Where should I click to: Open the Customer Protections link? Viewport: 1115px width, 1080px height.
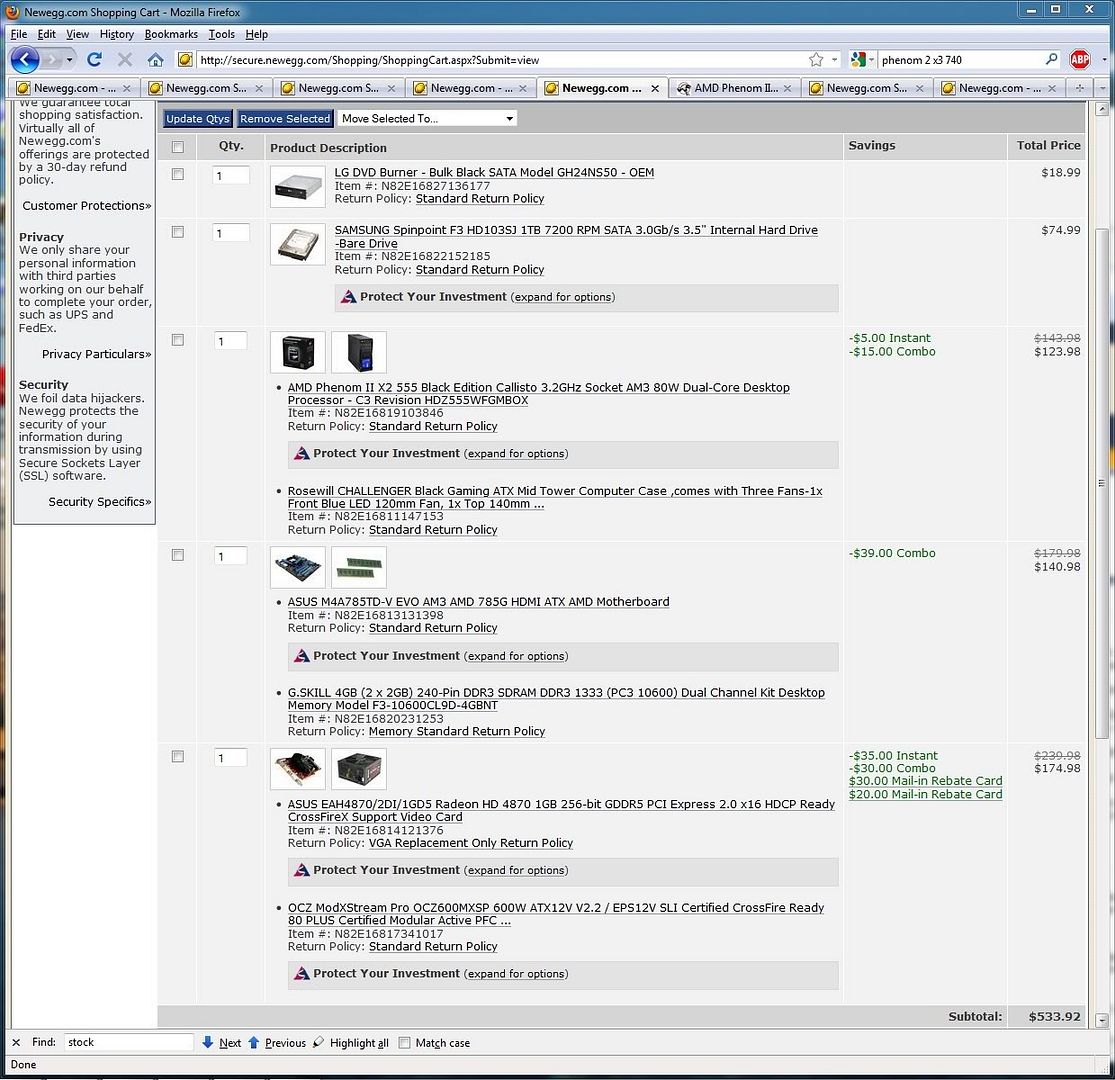coord(87,205)
